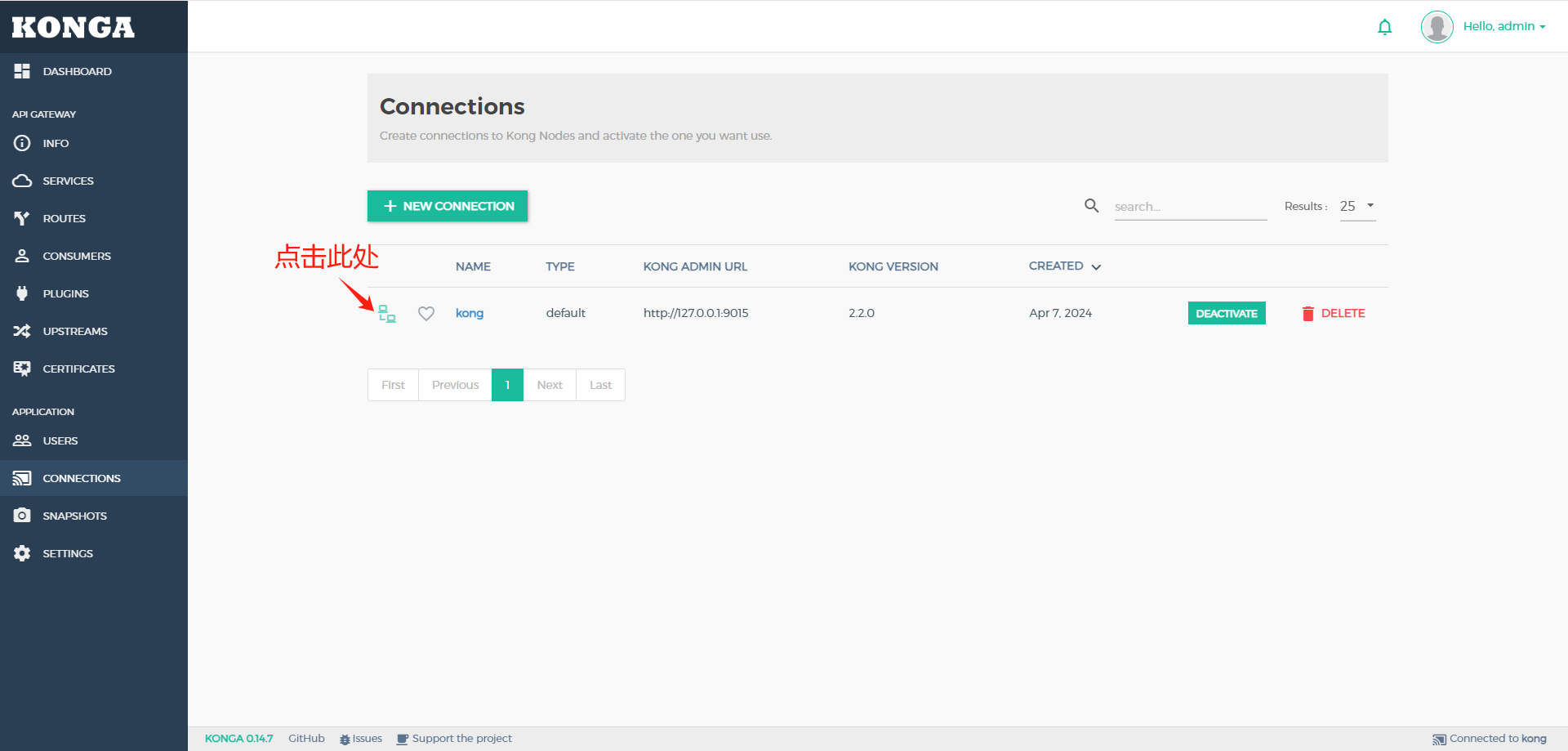Viewport: 1568px width, 751px height.
Task: Toggle the search magnifier icon
Action: [1091, 206]
